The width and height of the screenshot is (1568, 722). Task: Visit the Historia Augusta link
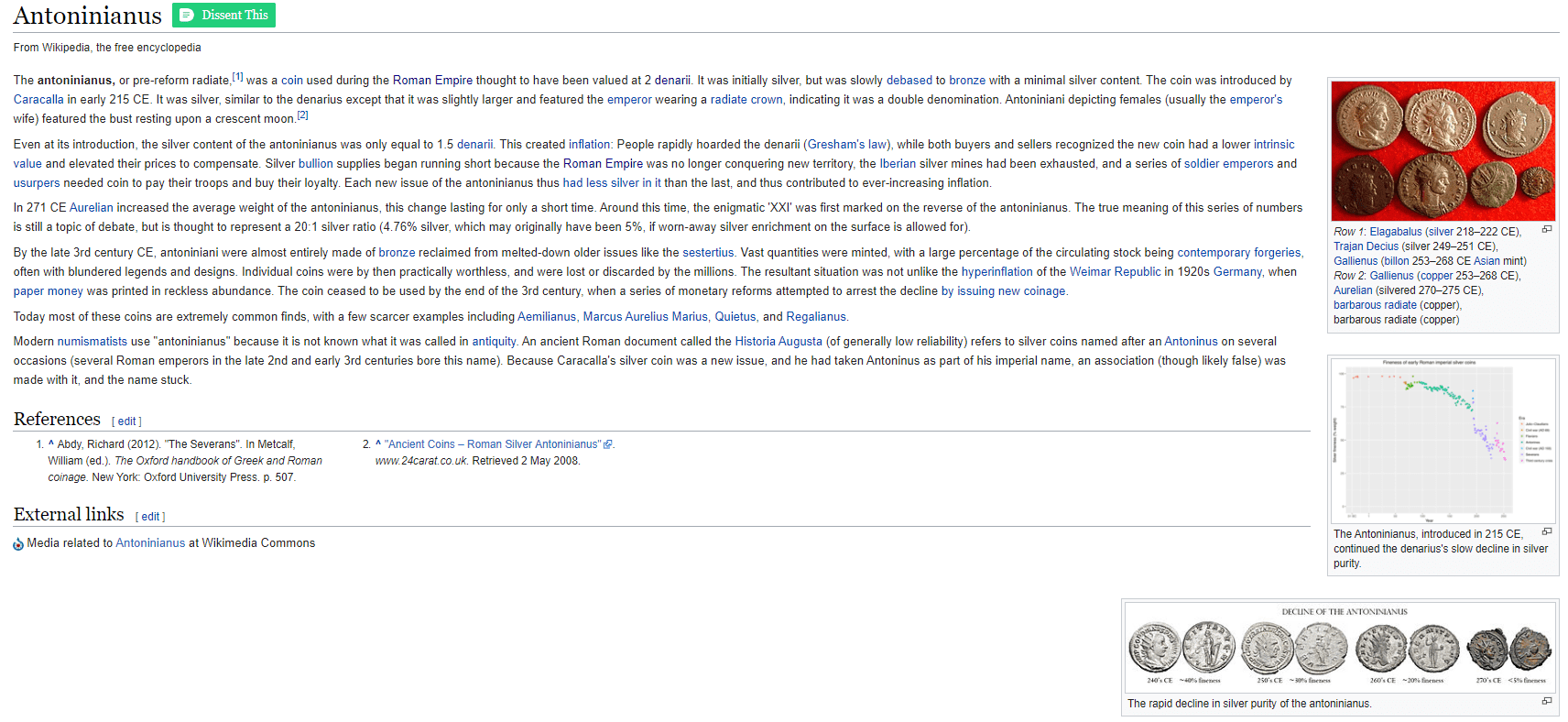point(778,342)
